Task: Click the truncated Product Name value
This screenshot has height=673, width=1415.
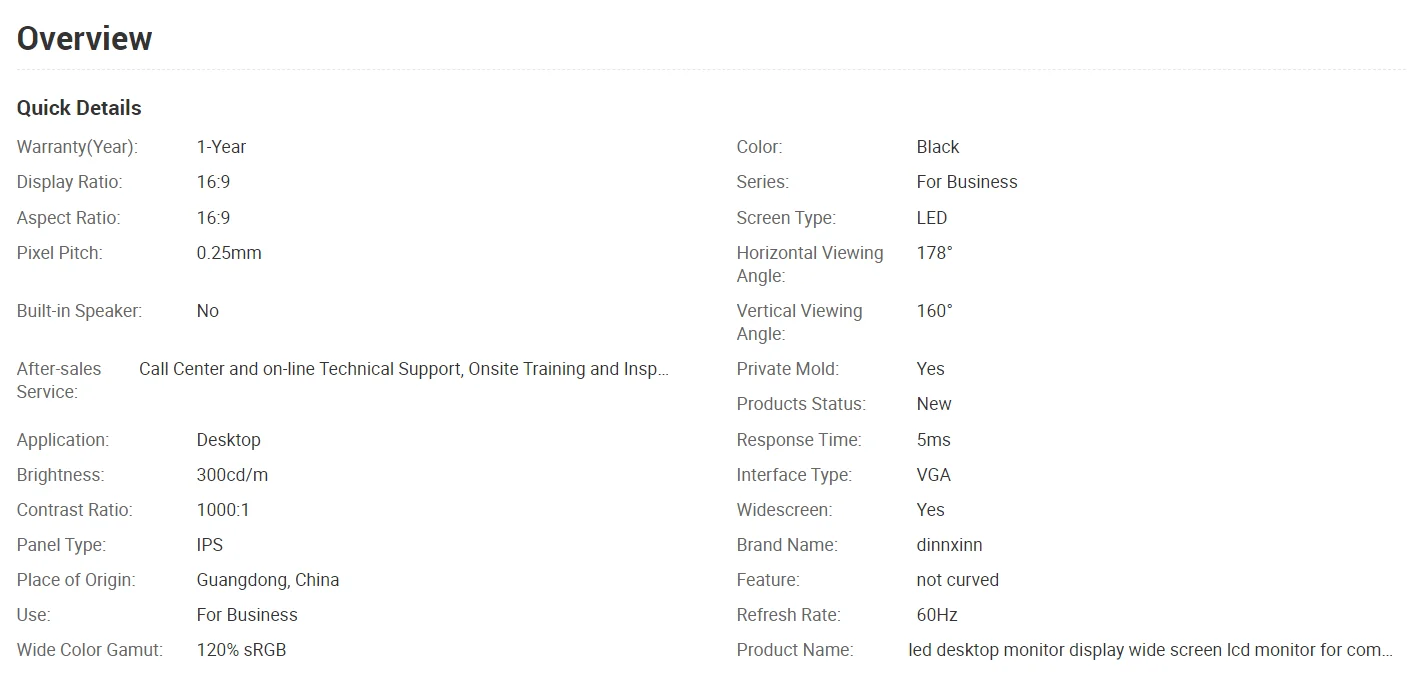Action: [x=1151, y=650]
